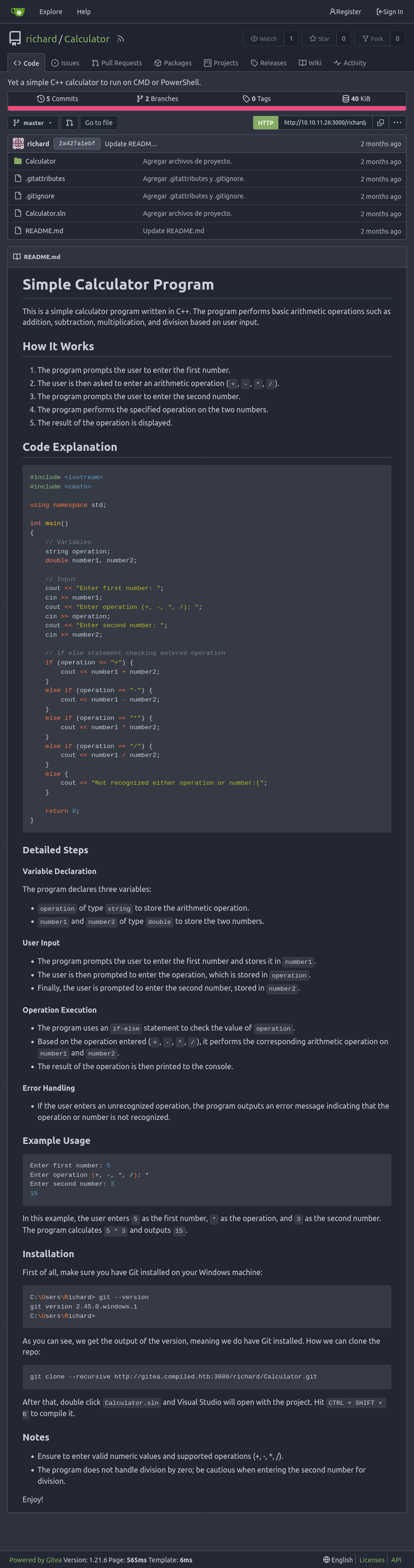Click the Gitea logo in the navbar
Screen dimensions: 414x1568
[18, 12]
